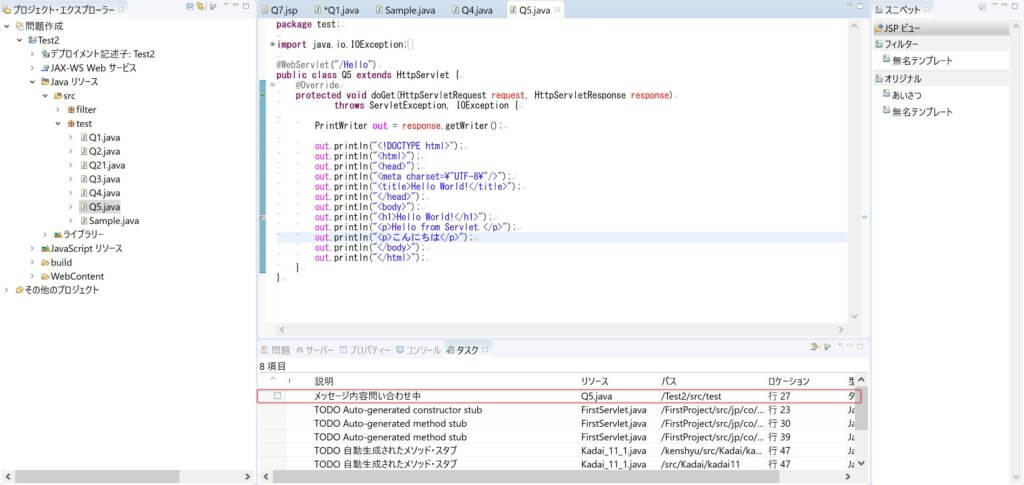Click the WebContent folder icon
1024x485 pixels.
[x=45, y=276]
